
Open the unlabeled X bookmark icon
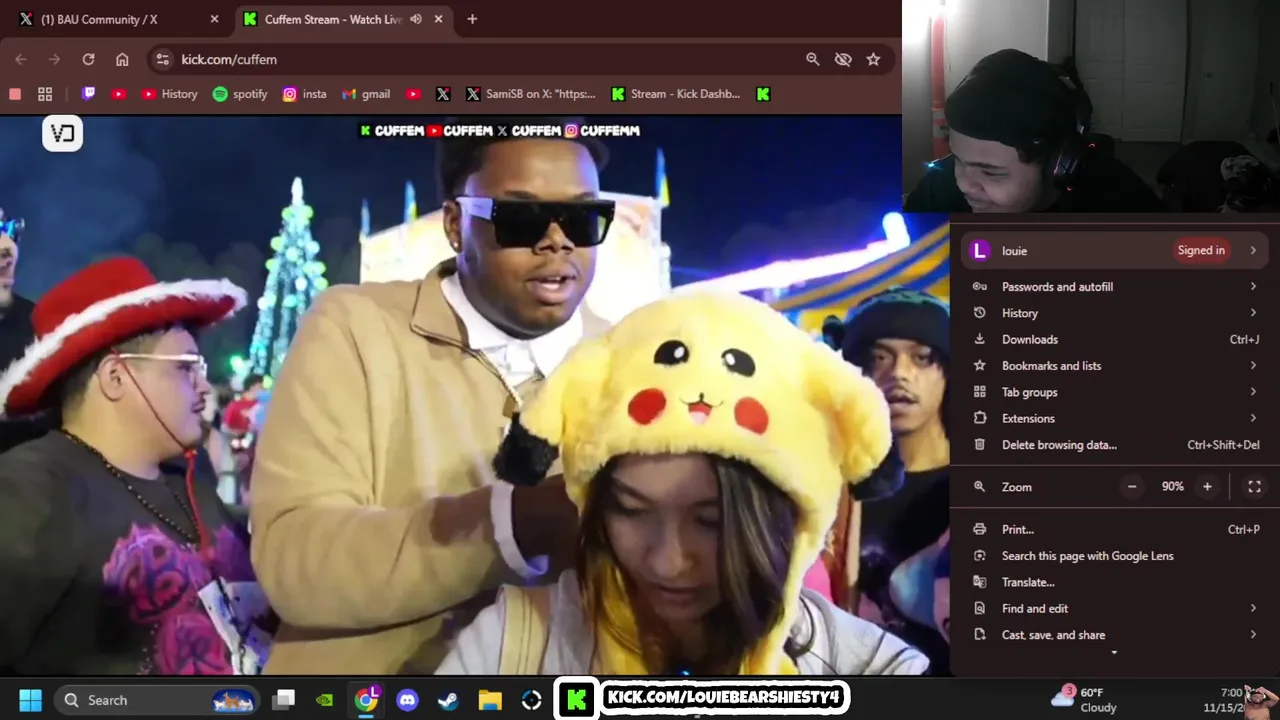coord(443,94)
